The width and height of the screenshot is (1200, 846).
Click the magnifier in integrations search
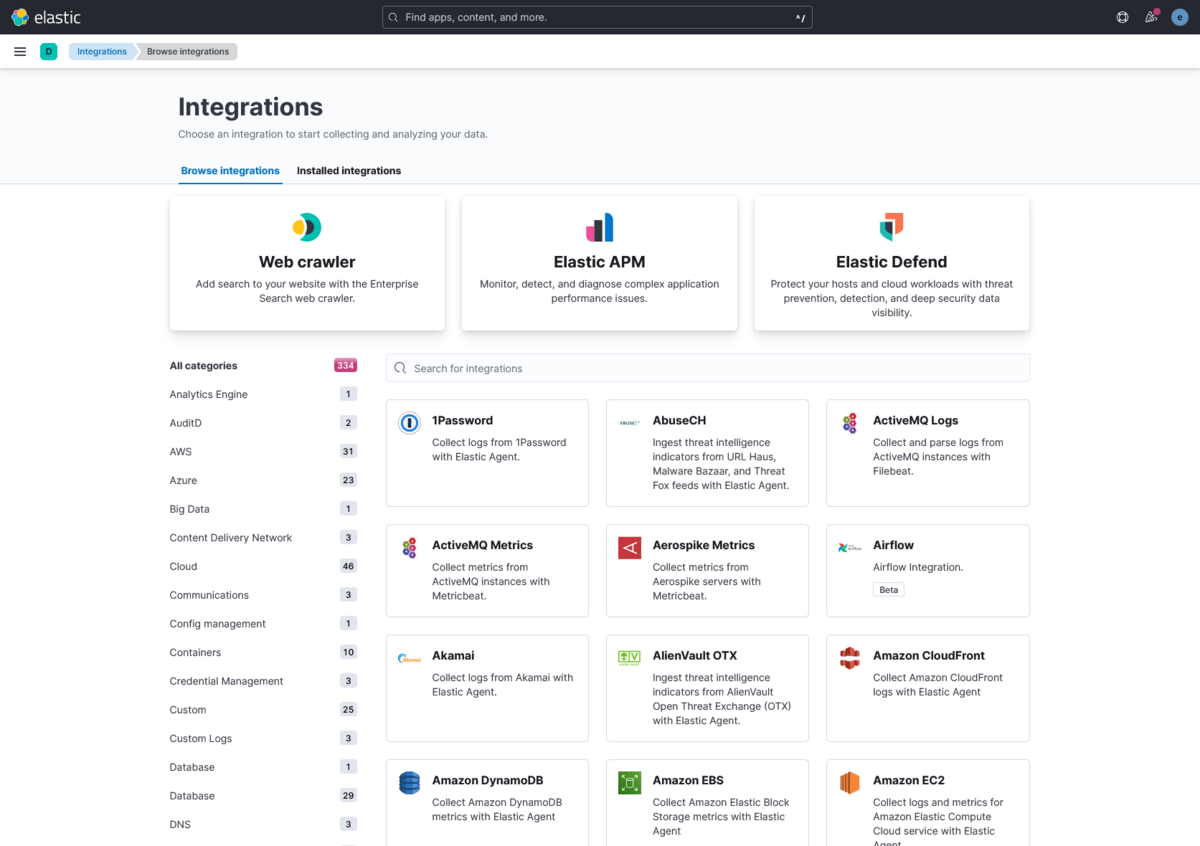tap(400, 368)
